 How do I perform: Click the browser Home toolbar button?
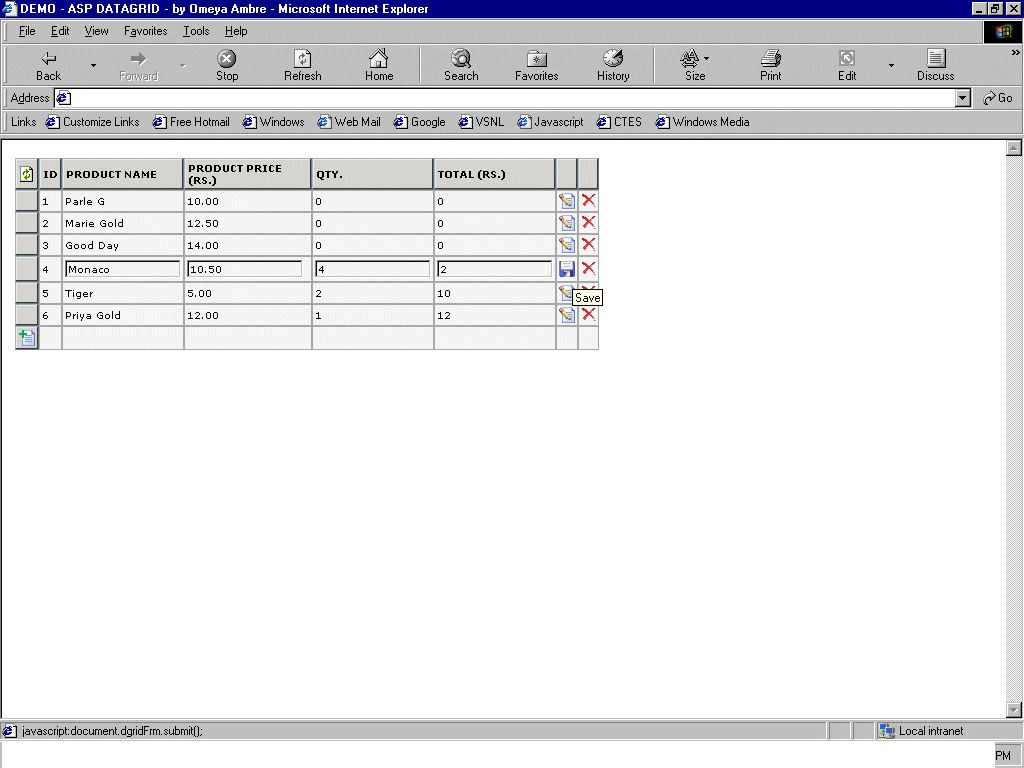[379, 66]
